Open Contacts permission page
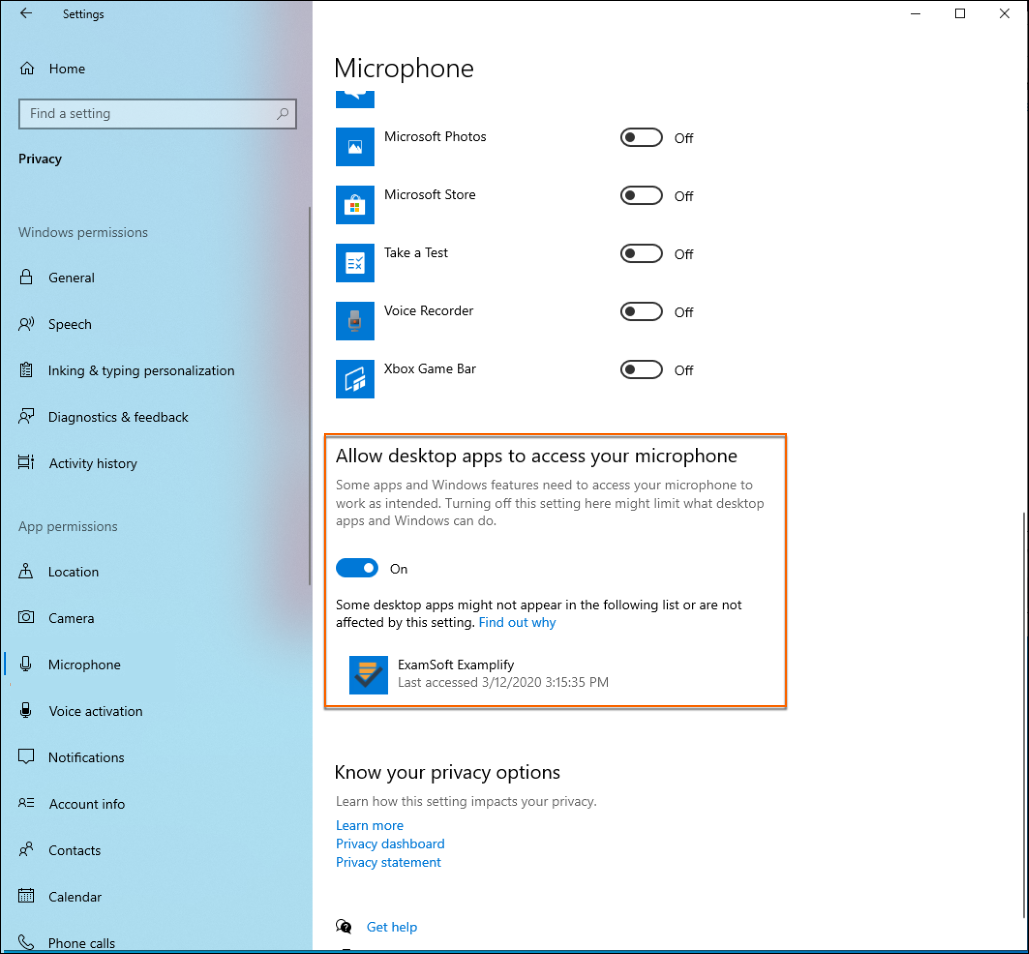 [x=74, y=850]
